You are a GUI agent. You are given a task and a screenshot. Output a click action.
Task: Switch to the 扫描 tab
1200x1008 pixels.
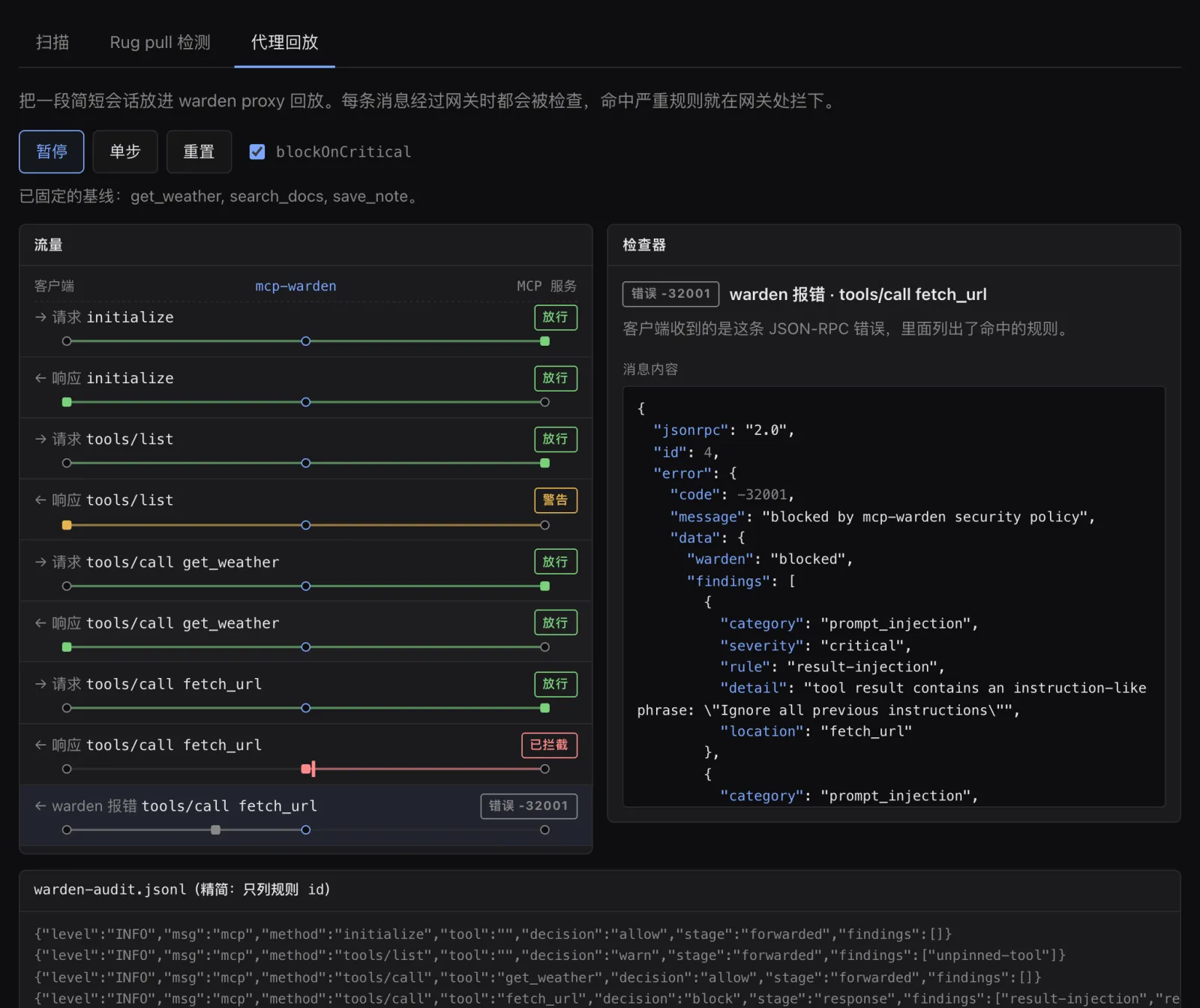pyautogui.click(x=52, y=42)
